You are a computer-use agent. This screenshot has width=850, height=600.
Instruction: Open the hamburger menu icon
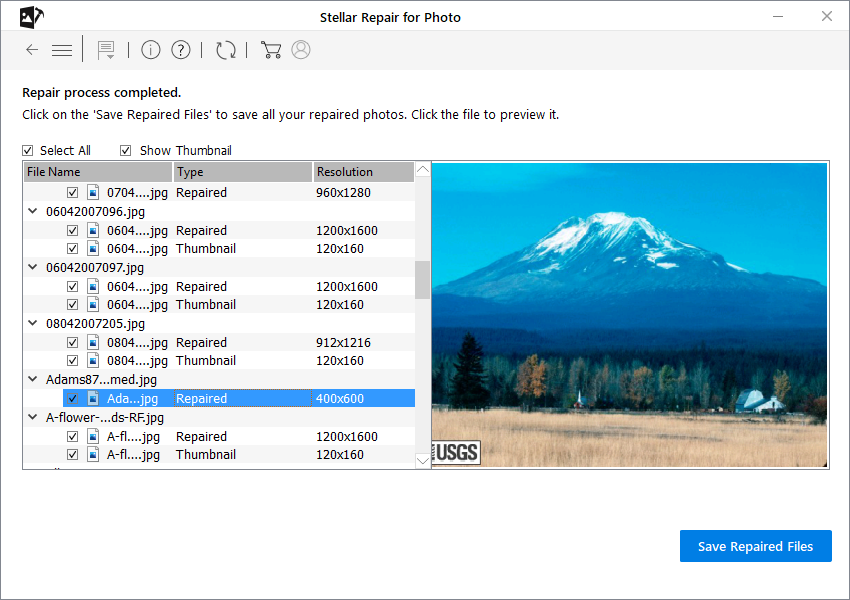(x=62, y=50)
